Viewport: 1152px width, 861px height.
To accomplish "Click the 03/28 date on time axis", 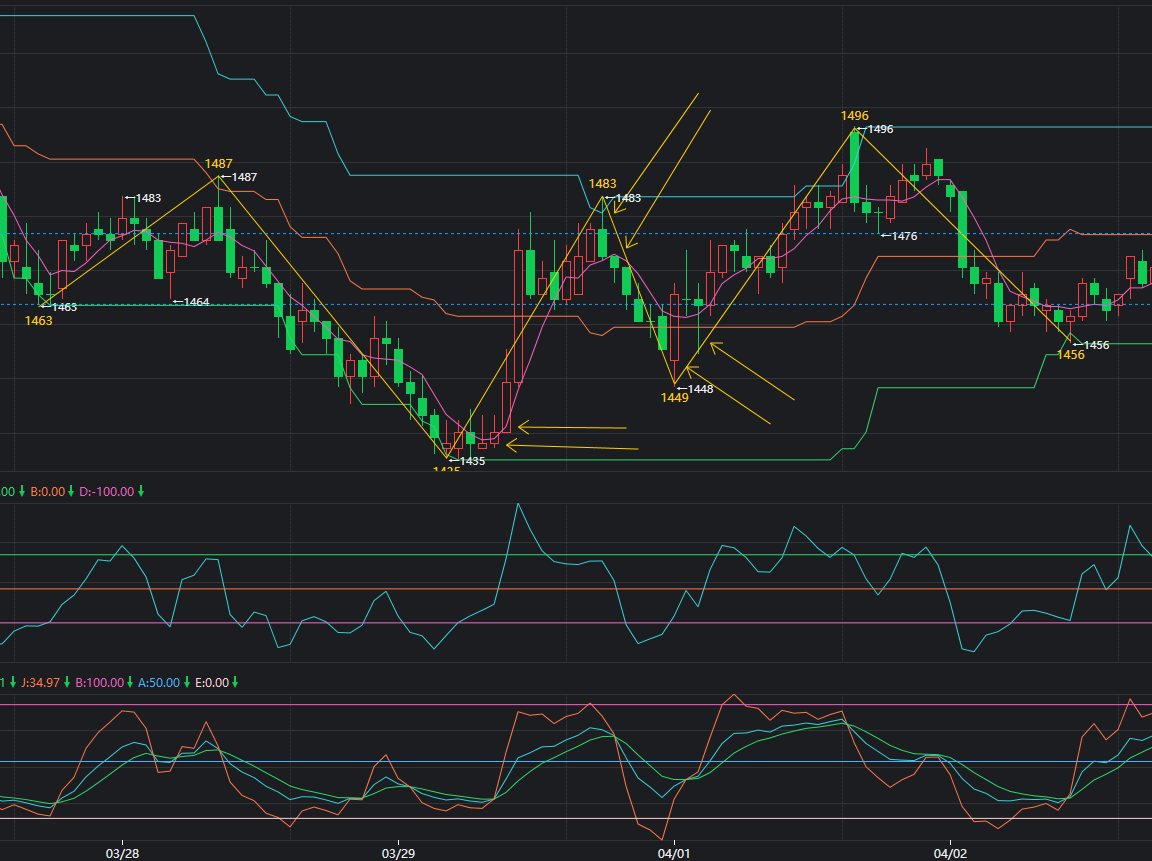I will (x=122, y=853).
